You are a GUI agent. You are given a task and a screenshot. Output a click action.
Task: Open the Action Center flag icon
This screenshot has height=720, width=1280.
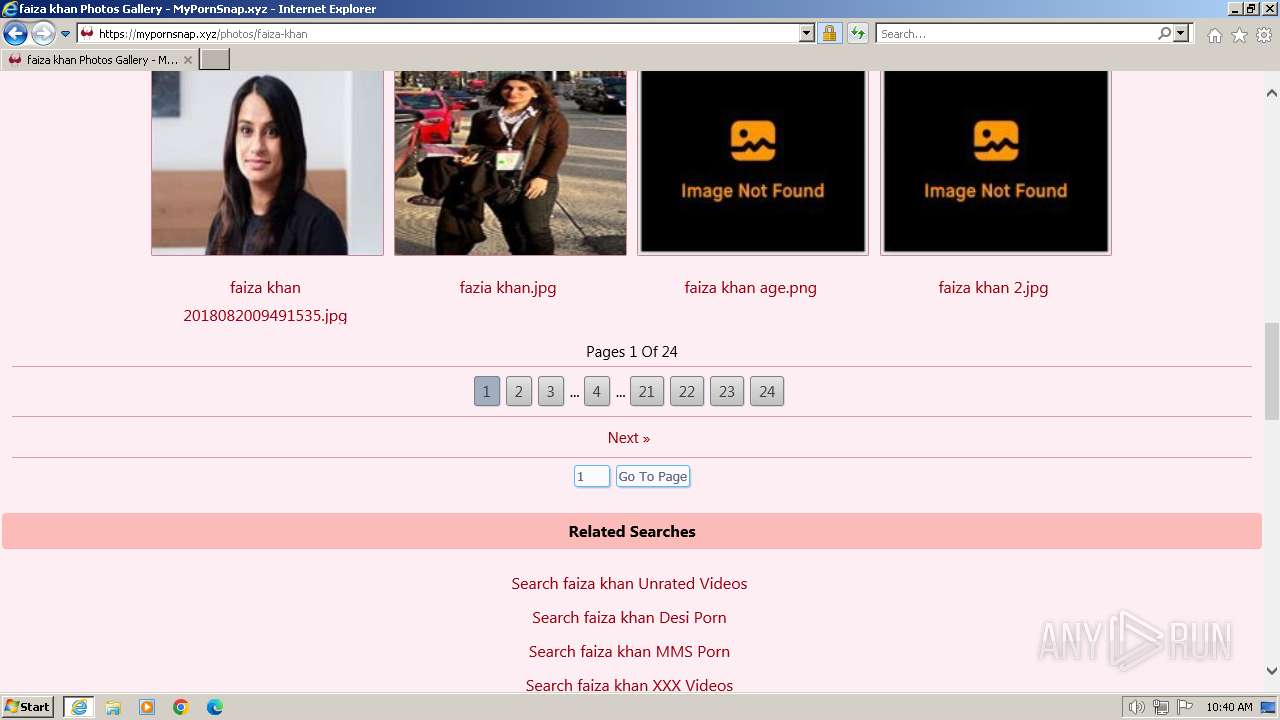point(1185,707)
